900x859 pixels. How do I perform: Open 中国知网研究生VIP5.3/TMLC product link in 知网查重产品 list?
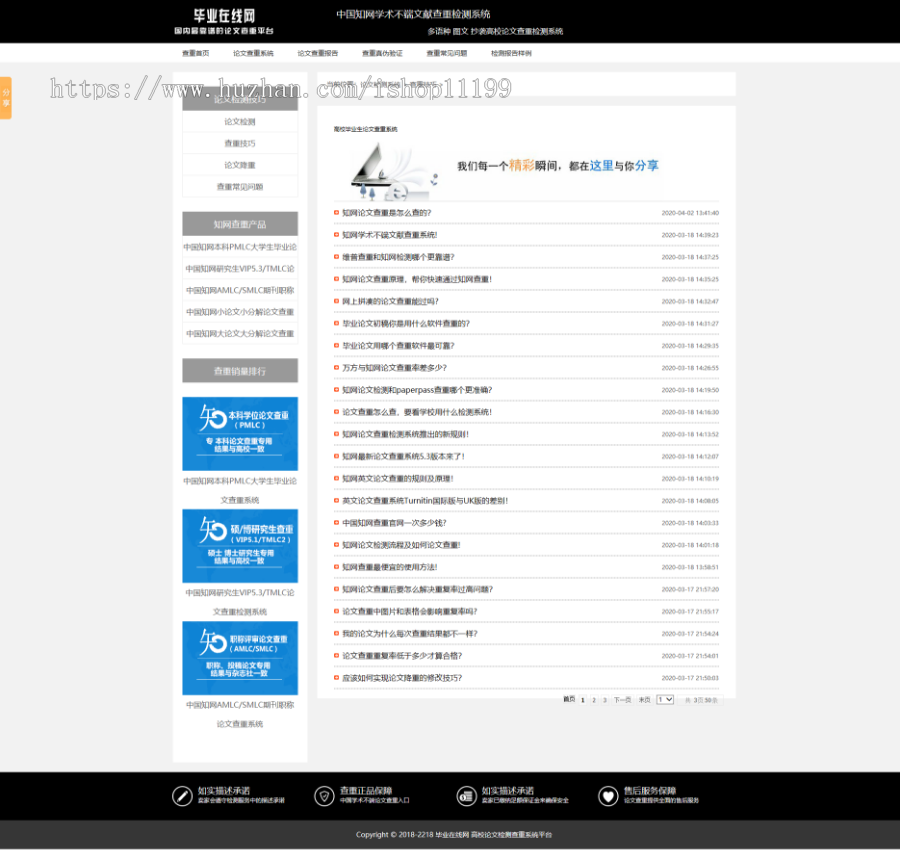pyautogui.click(x=240, y=269)
